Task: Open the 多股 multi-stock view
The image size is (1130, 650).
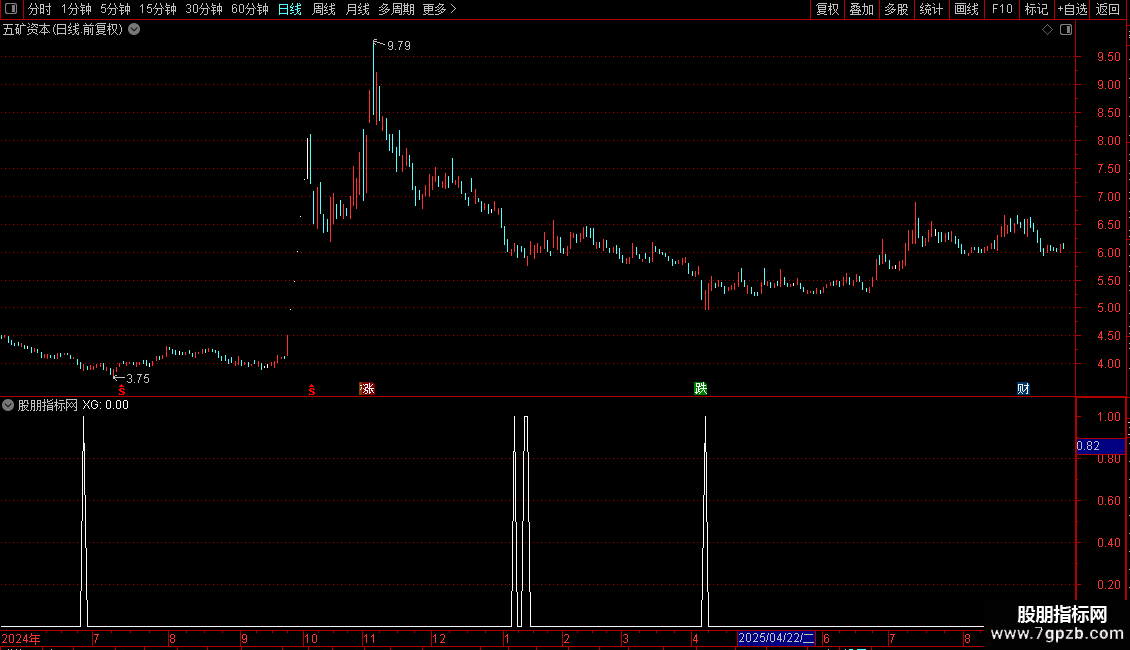Action: 896,9
